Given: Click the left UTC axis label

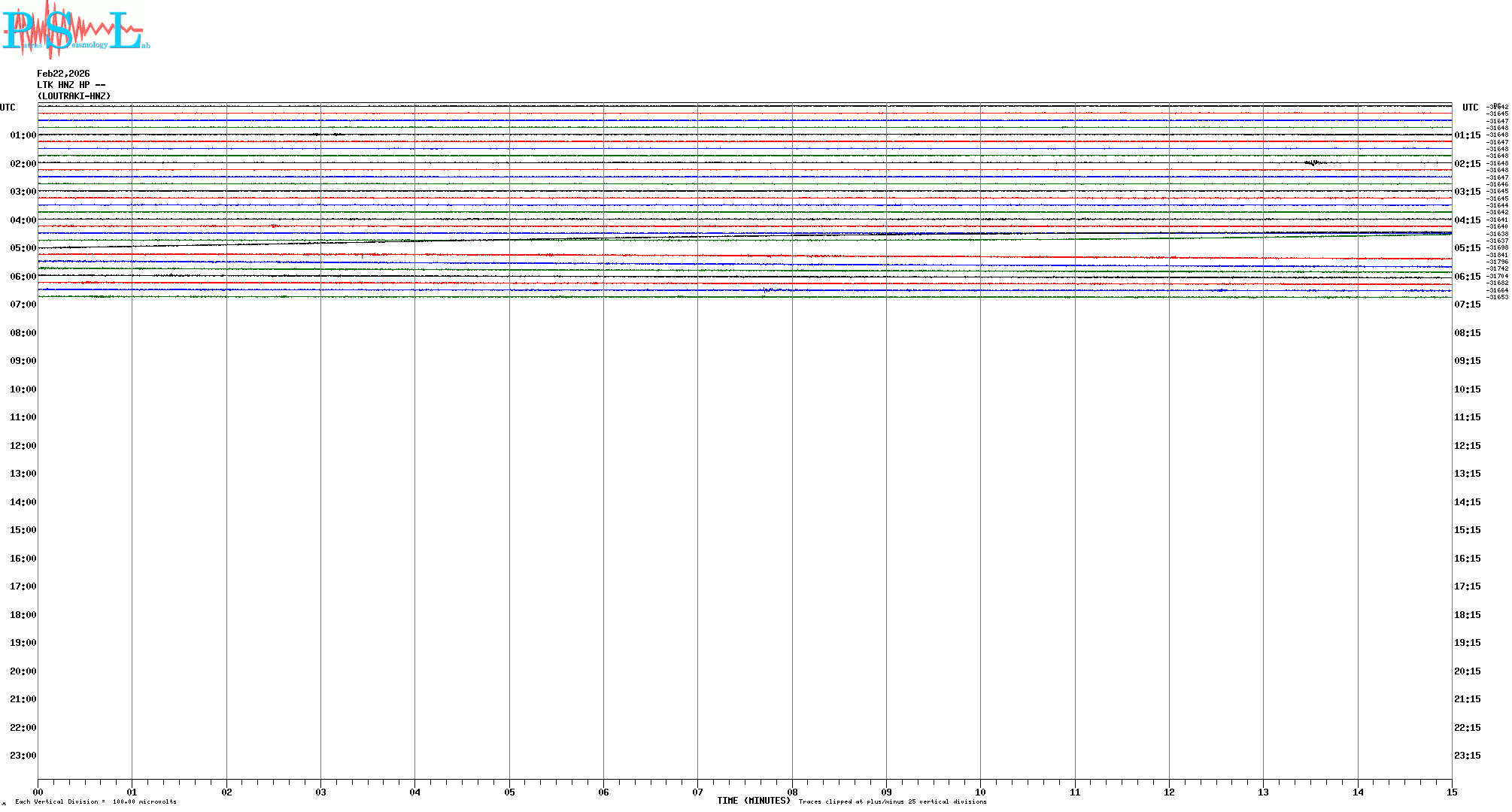Looking at the screenshot, I should point(8,108).
